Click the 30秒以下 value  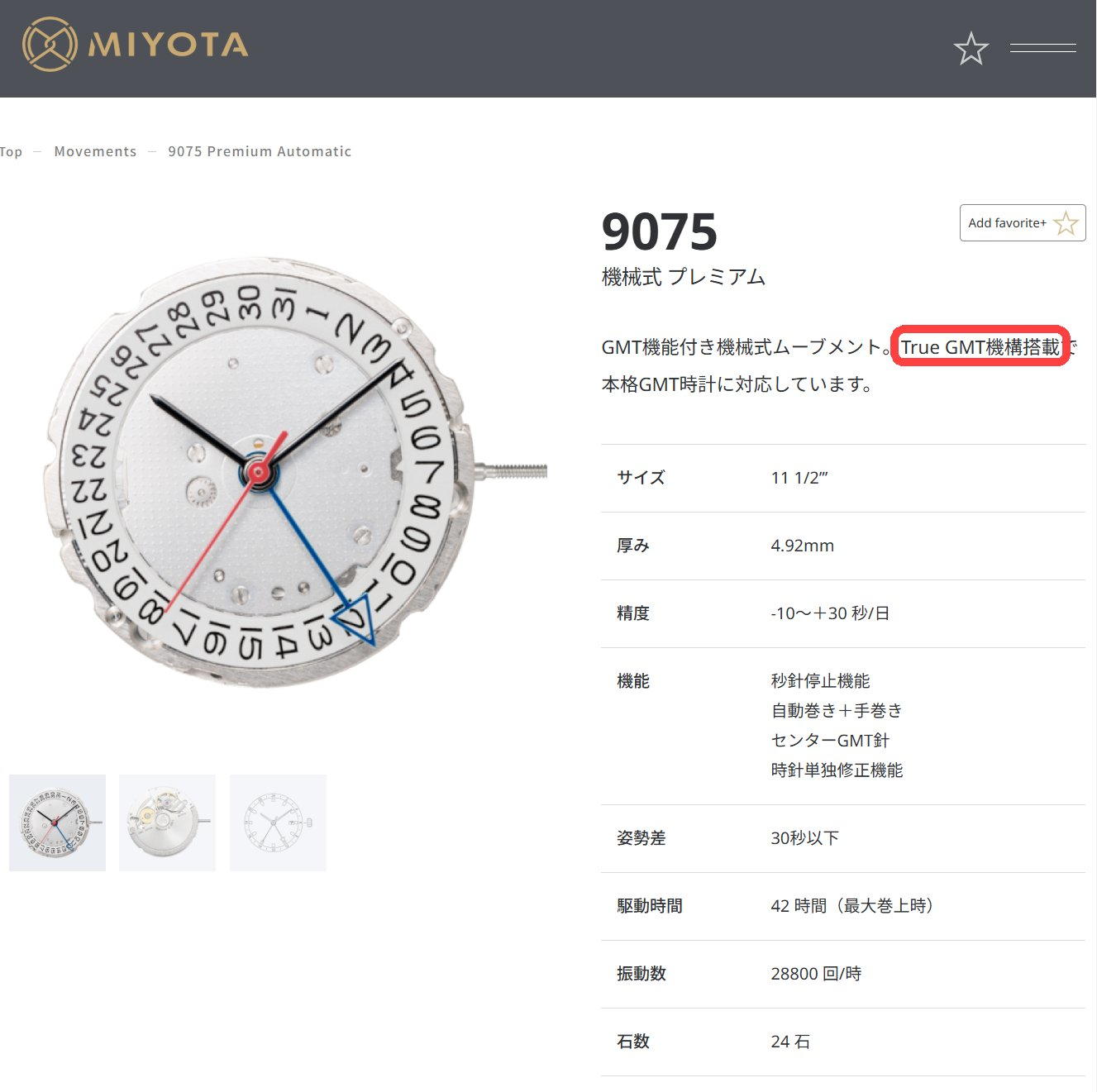(804, 838)
